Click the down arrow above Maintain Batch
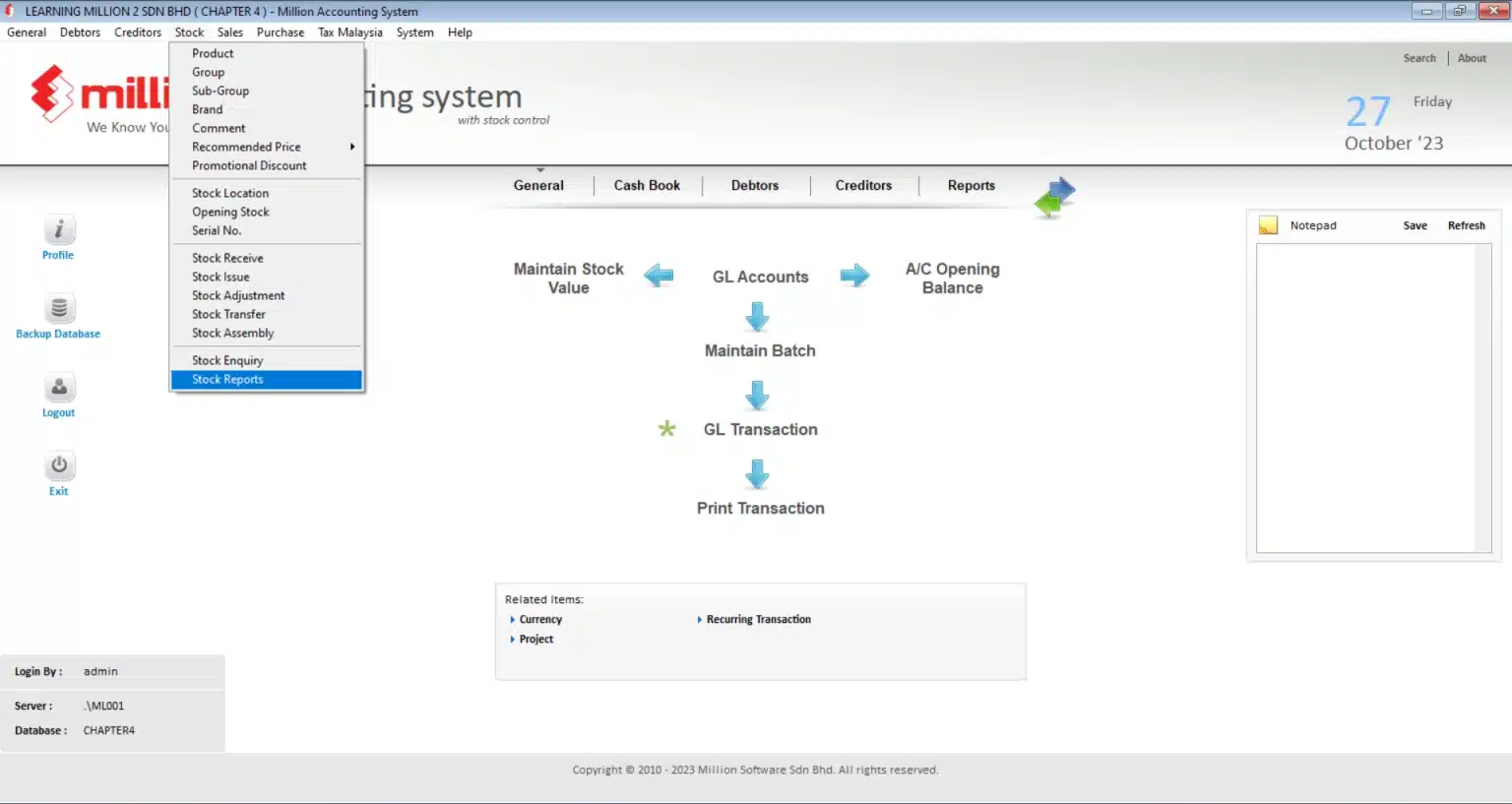The height and width of the screenshot is (804, 1512). [x=757, y=317]
